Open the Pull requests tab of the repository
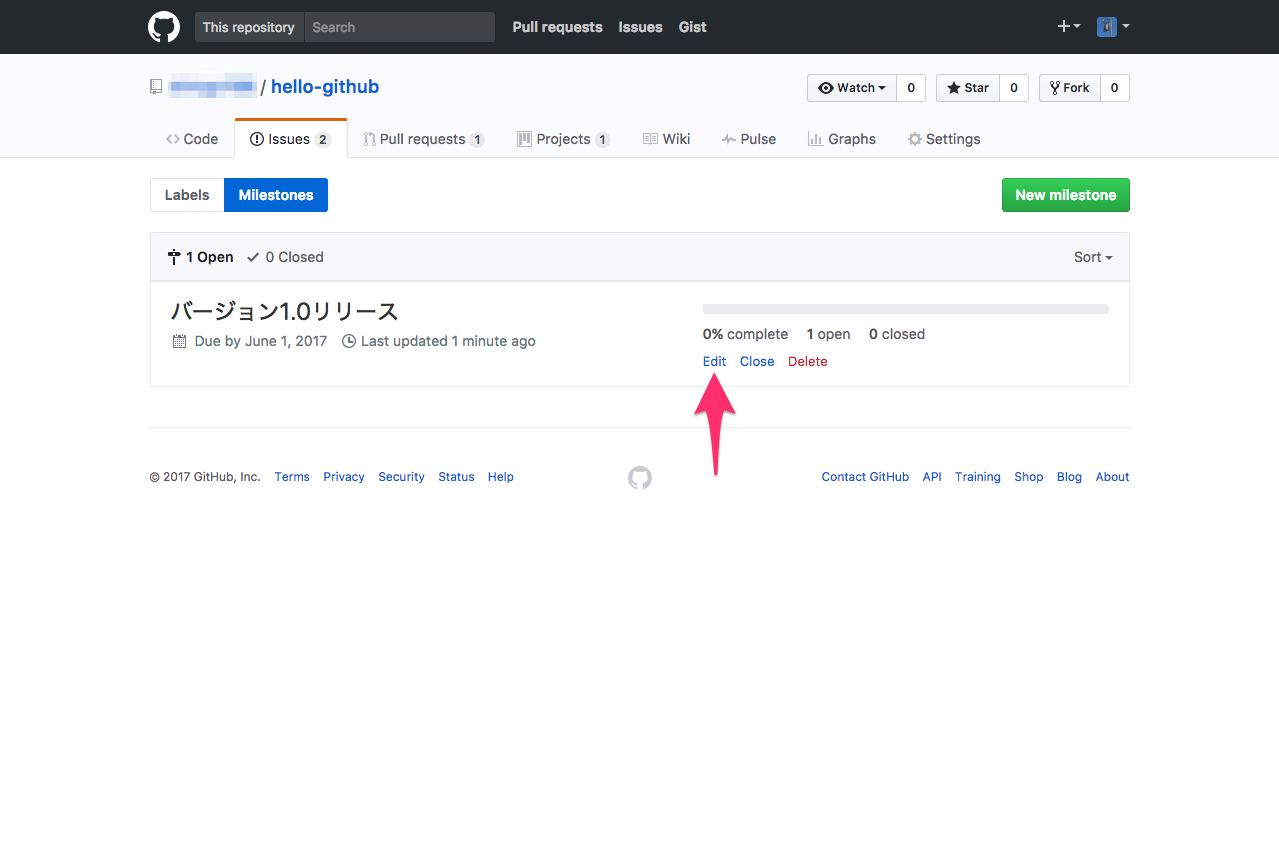Screen dimensions: 1279x862 pyautogui.click(x=423, y=139)
